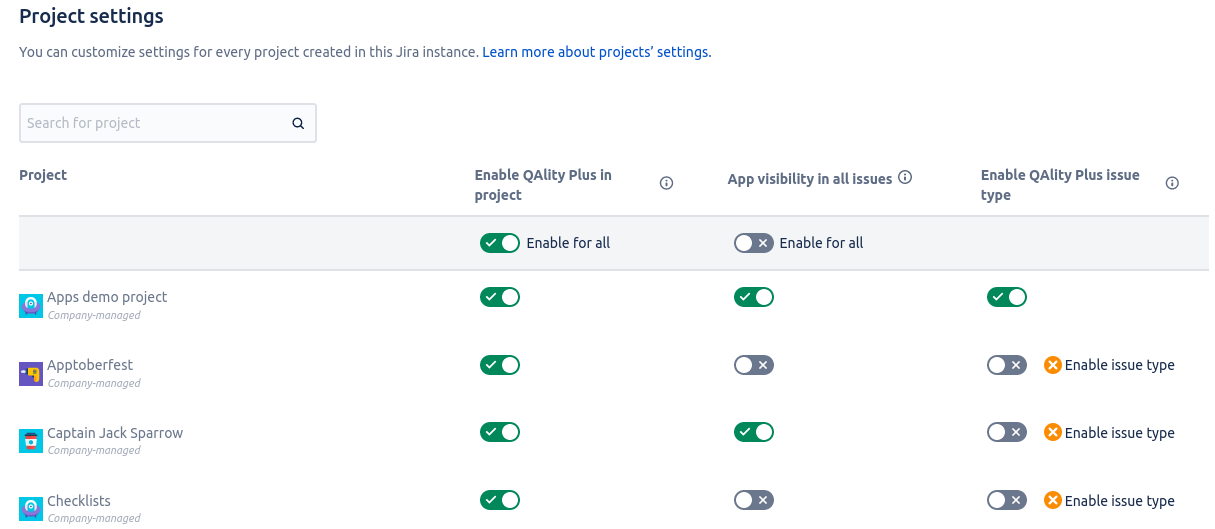Screen dimensions: 1215x529
Task: Disable QAlity Plus for Apps demo project
Action: [x=500, y=297]
